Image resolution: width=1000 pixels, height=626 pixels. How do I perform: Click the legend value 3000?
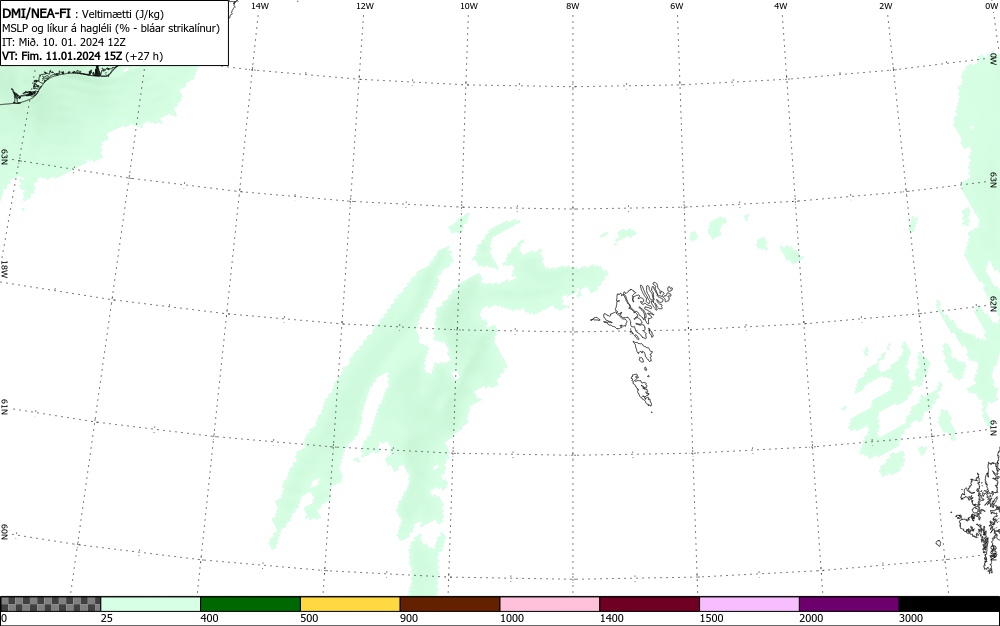(911, 618)
